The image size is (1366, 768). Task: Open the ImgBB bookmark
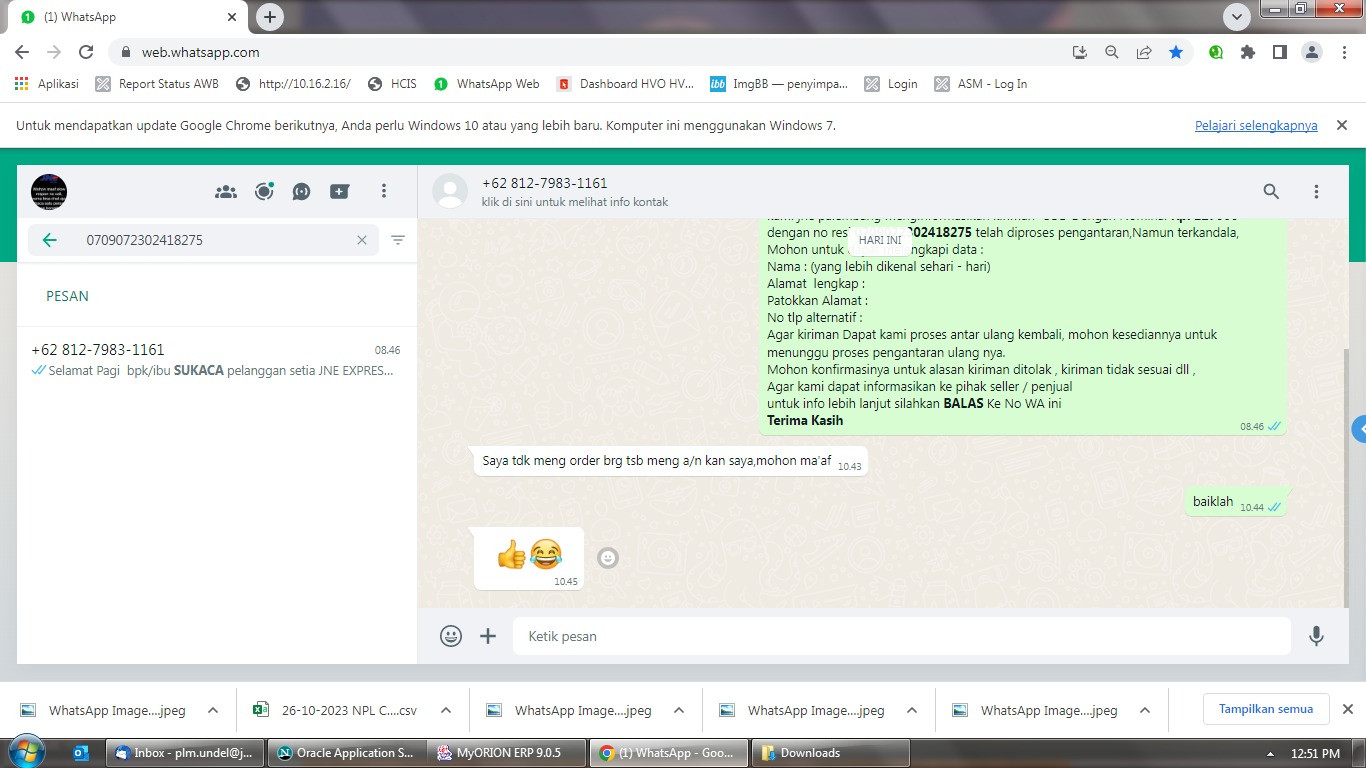(779, 84)
